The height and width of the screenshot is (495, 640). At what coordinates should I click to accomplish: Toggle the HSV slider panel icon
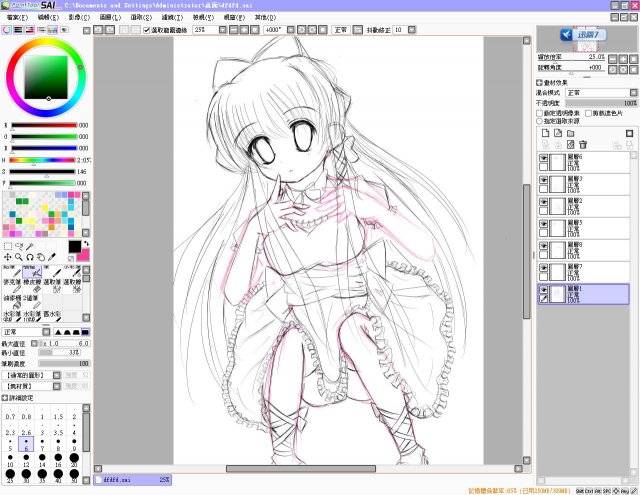tap(29, 30)
